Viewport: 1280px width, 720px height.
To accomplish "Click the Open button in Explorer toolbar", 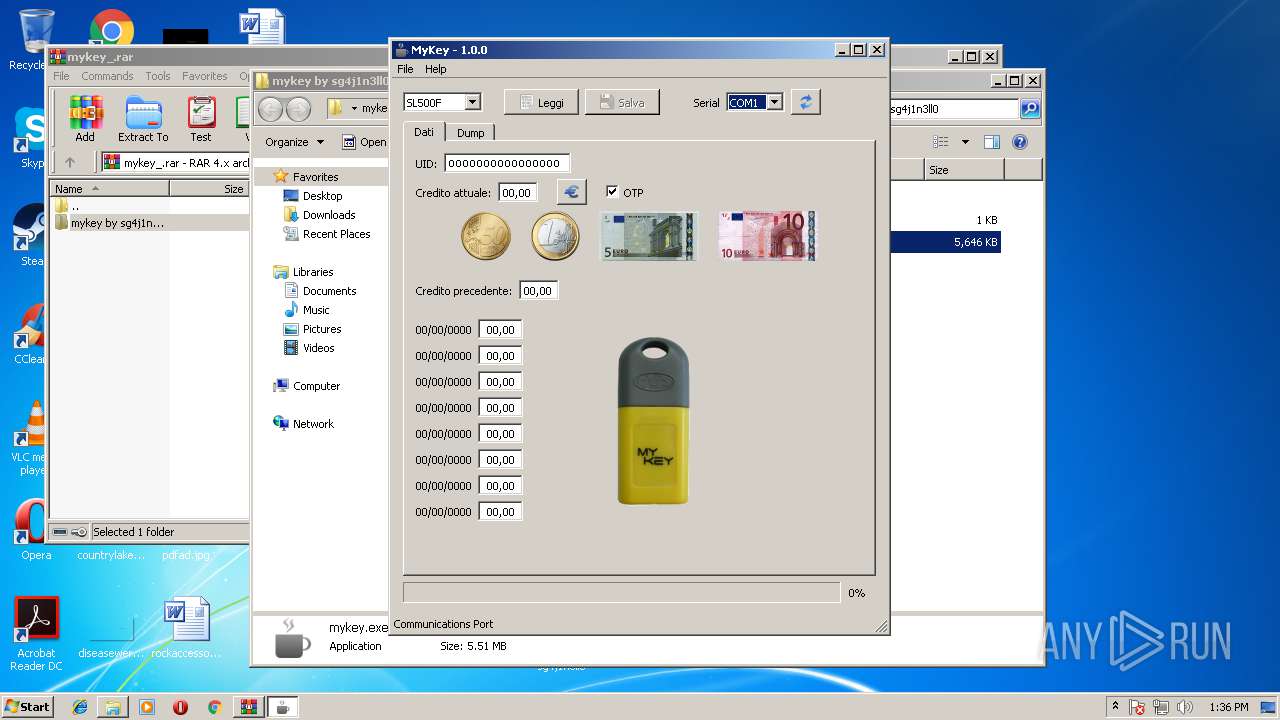I will 364,142.
